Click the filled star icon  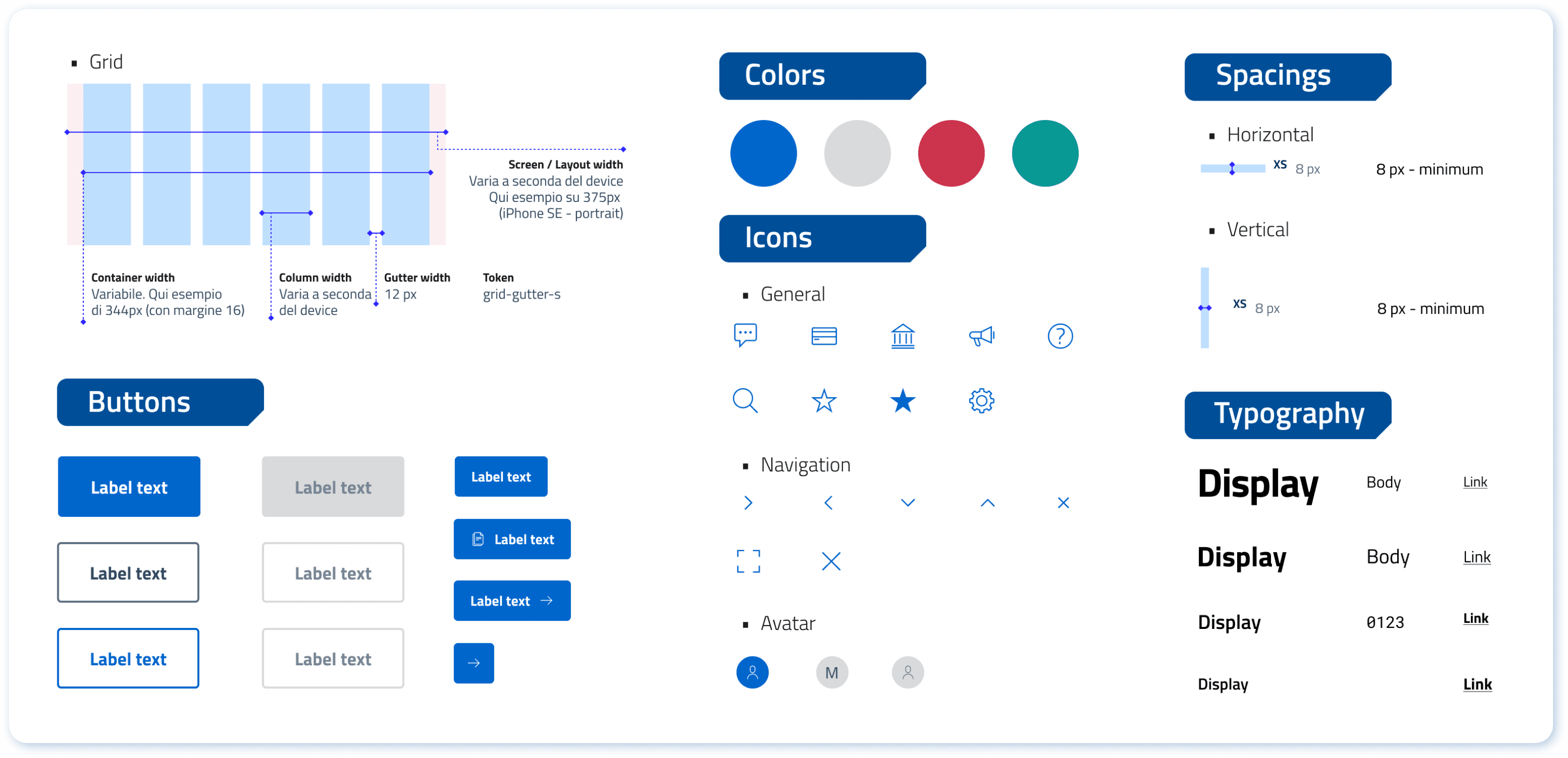point(902,401)
